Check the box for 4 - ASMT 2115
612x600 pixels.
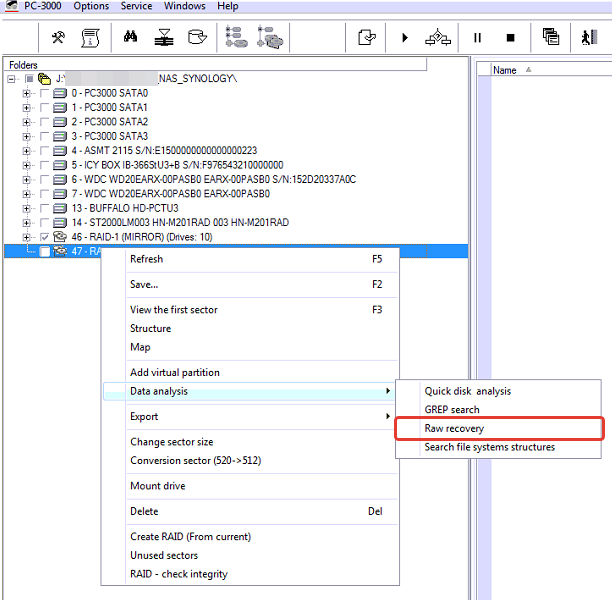44,151
